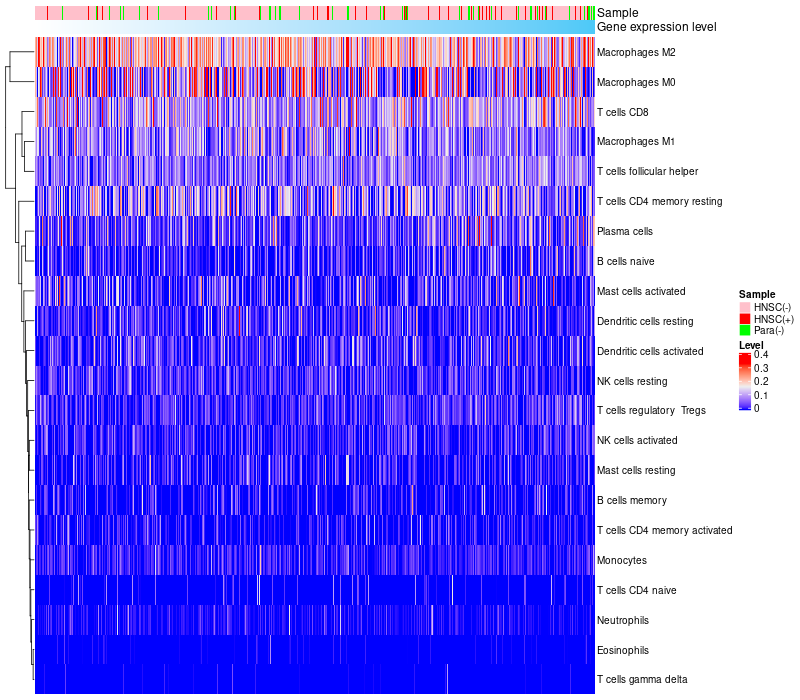Viewport: 800px width, 700px height.
Task: Select the NK cells resting label
Action: click(x=632, y=381)
